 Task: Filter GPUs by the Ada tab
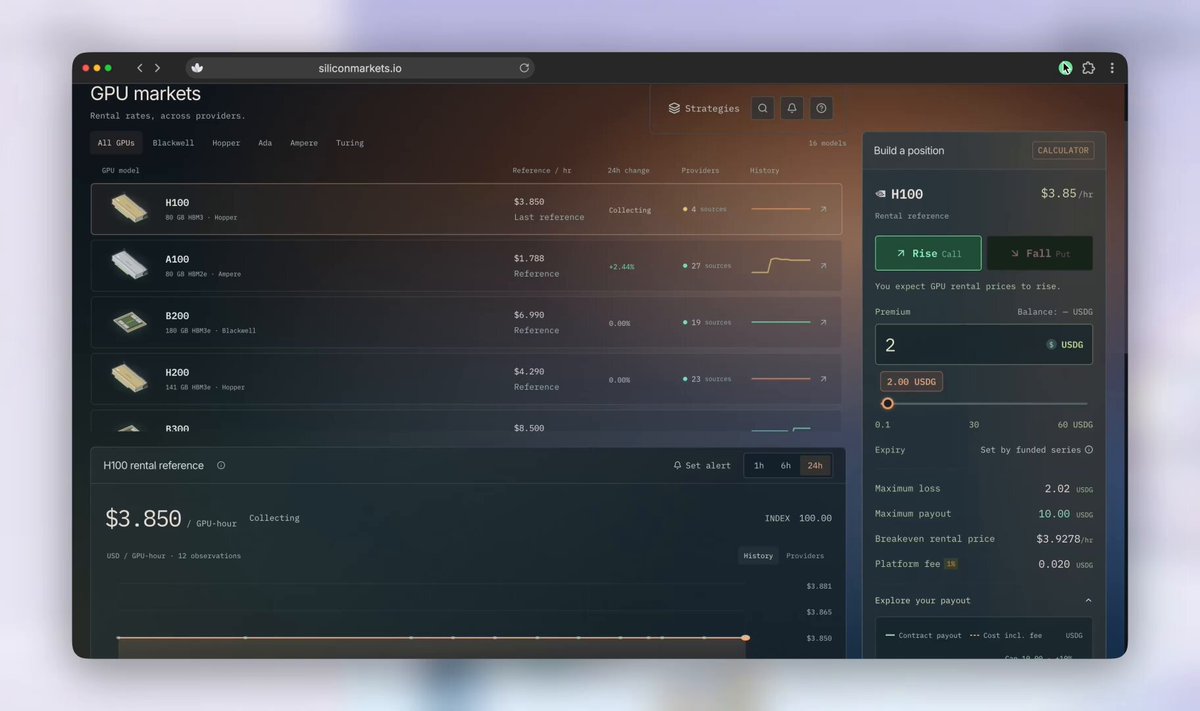coord(265,143)
